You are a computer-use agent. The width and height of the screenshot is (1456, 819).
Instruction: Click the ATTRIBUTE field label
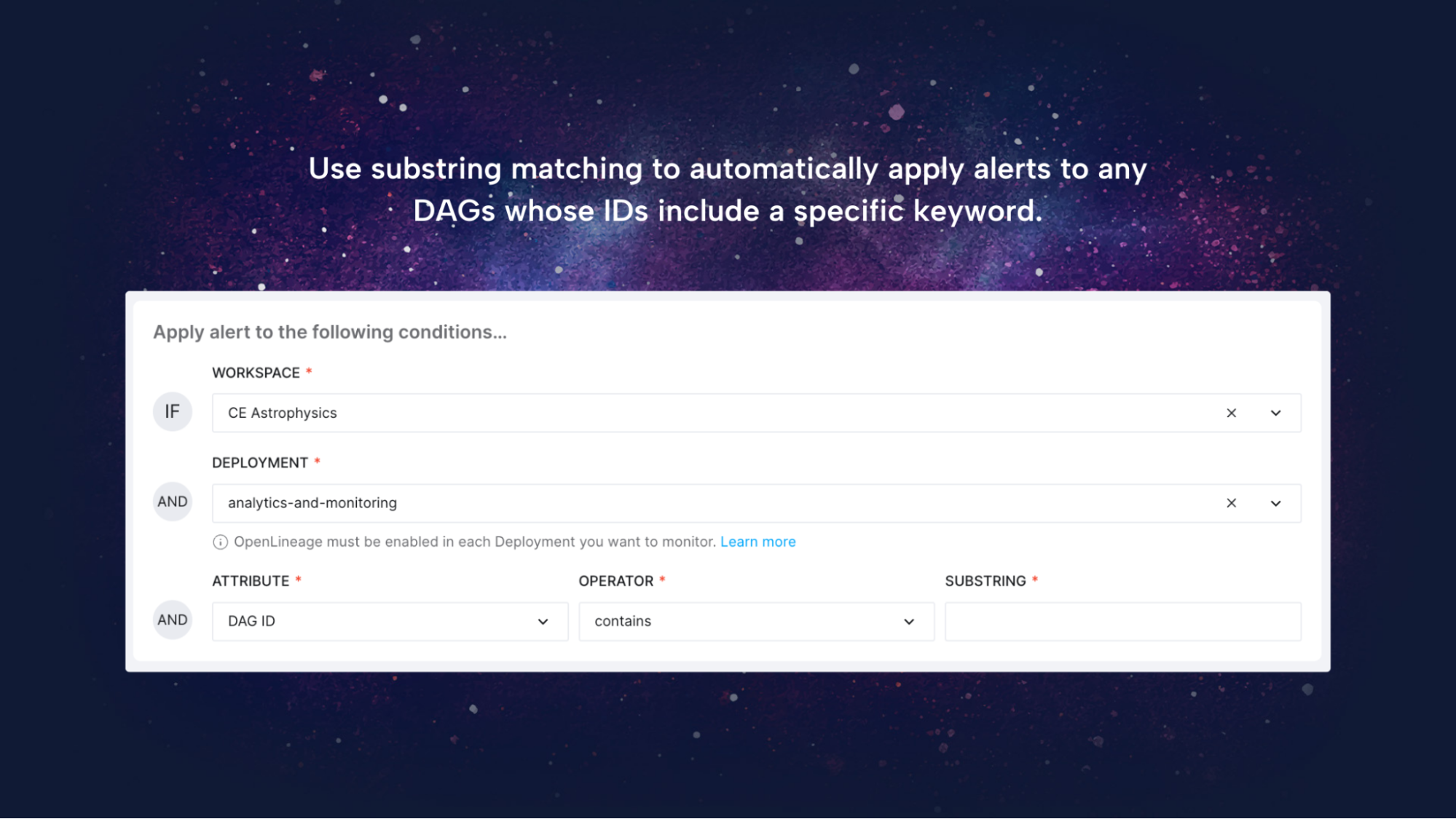click(x=251, y=581)
